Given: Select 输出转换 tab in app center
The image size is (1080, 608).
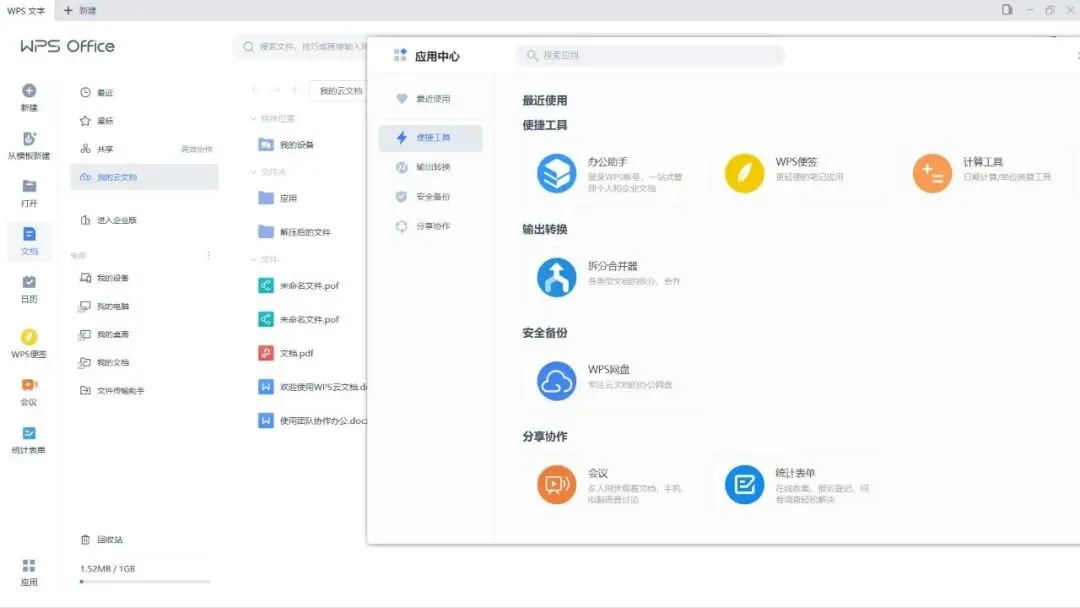Looking at the screenshot, I should (x=430, y=167).
